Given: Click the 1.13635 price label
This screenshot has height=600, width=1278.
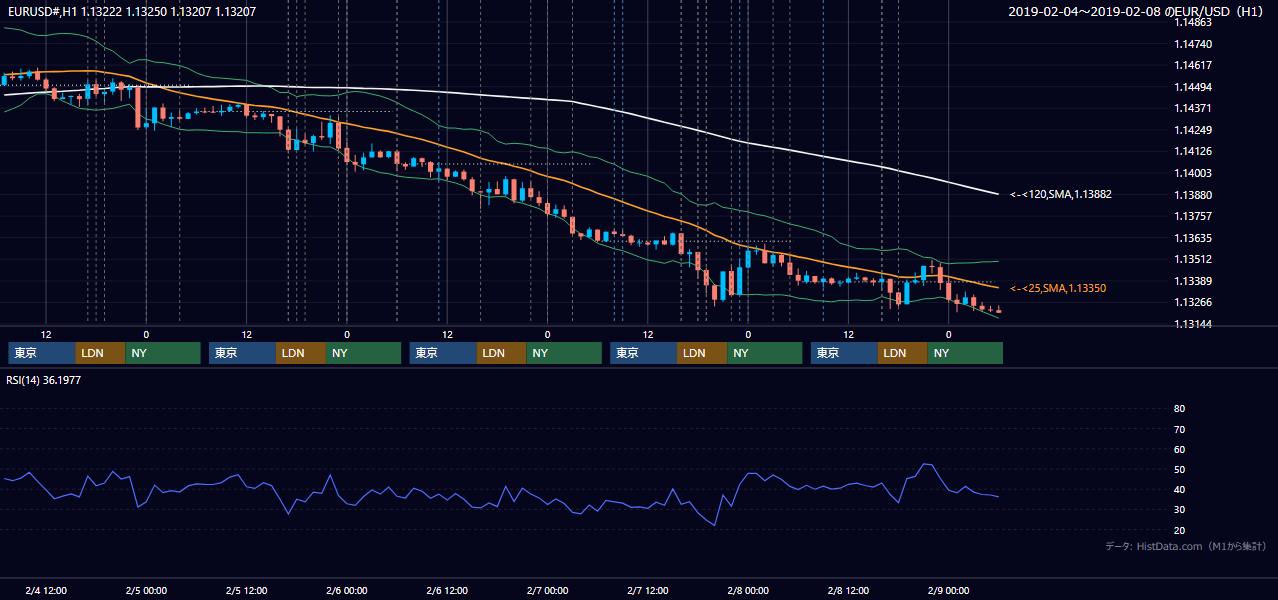Looking at the screenshot, I should 1193,238.
